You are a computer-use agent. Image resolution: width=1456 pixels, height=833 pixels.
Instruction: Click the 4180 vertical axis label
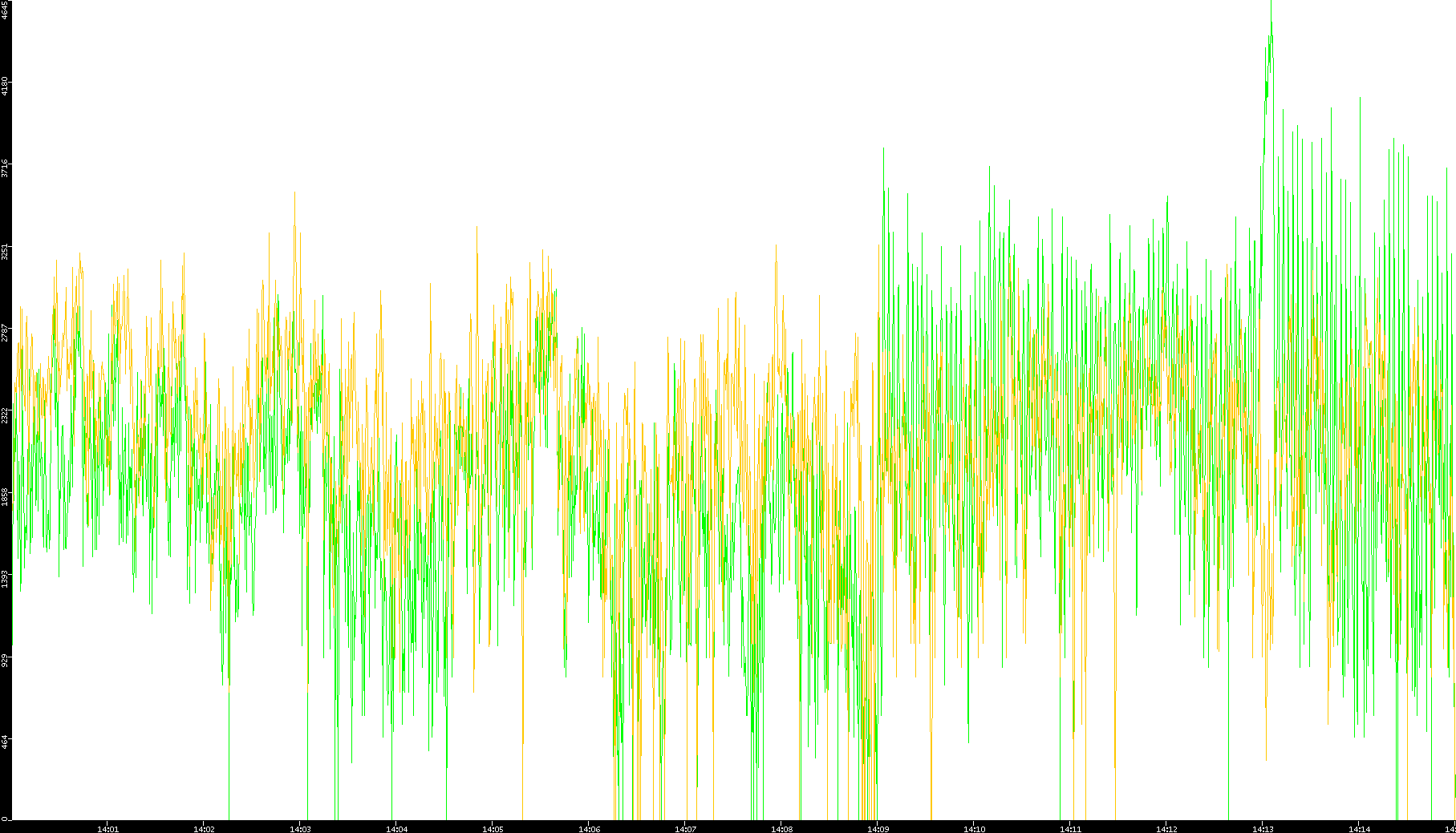tap(5, 86)
